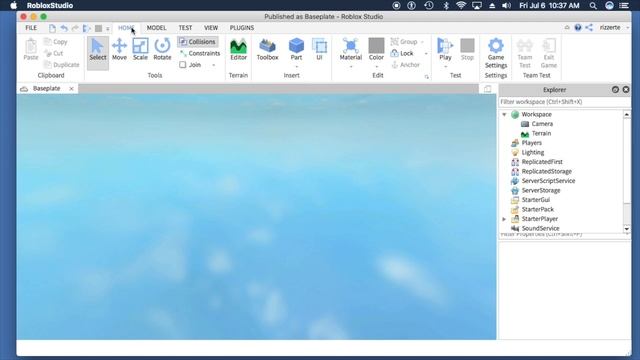Click the redo arrow icon
The image size is (640, 360).
[75, 28]
